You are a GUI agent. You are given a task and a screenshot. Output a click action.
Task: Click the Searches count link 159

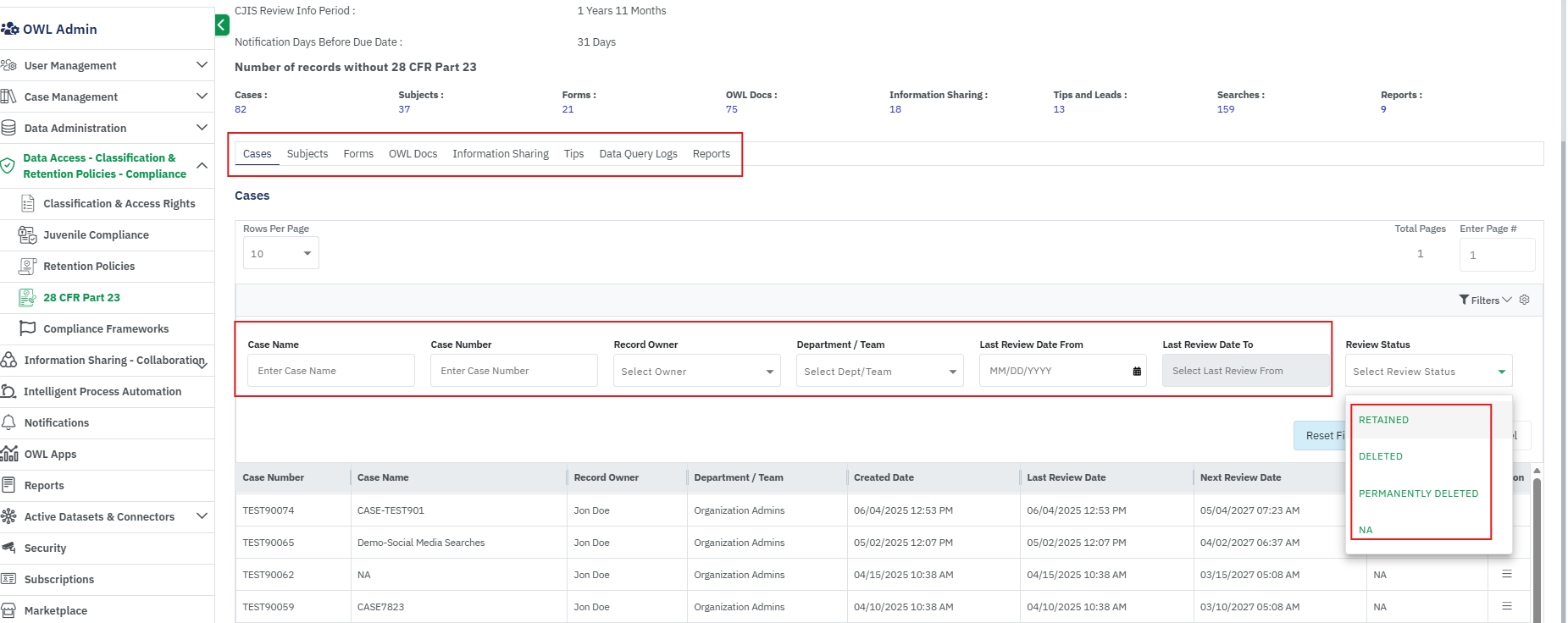[x=1225, y=109]
